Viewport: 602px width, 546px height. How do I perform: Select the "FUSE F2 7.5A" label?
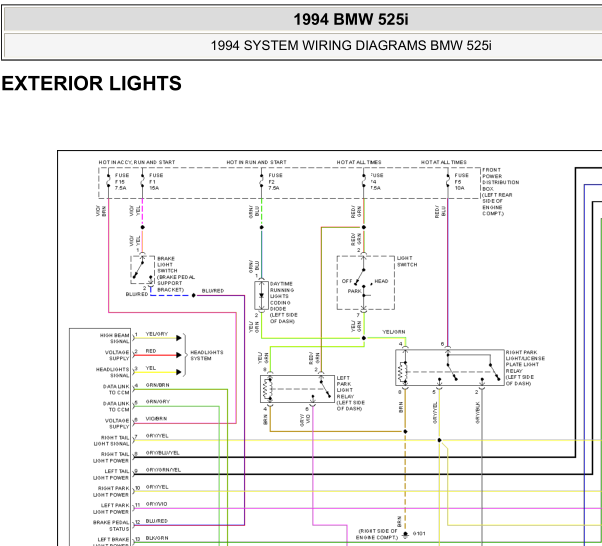pos(275,182)
